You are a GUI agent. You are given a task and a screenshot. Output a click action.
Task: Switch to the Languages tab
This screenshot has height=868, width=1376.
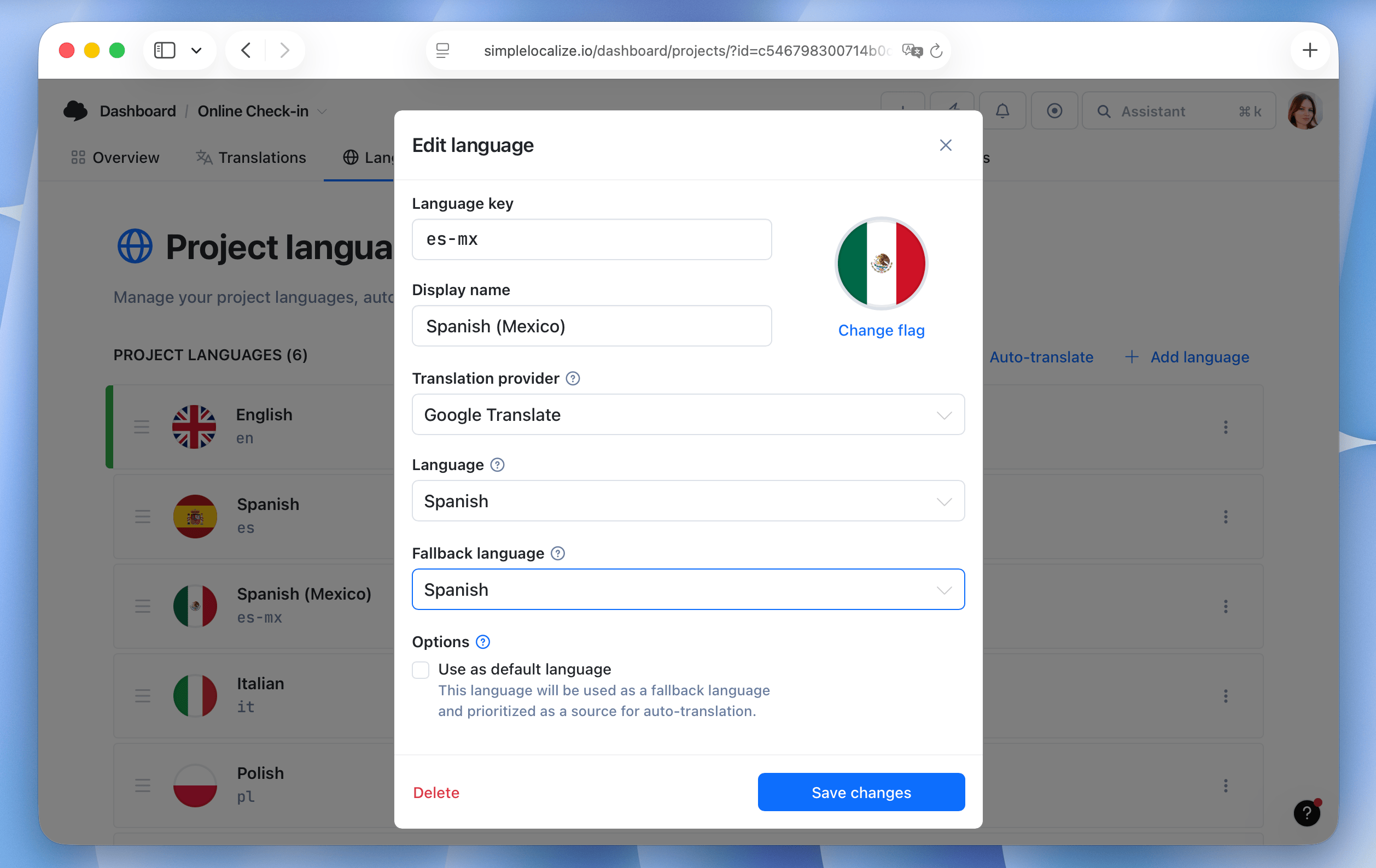pyautogui.click(x=368, y=157)
